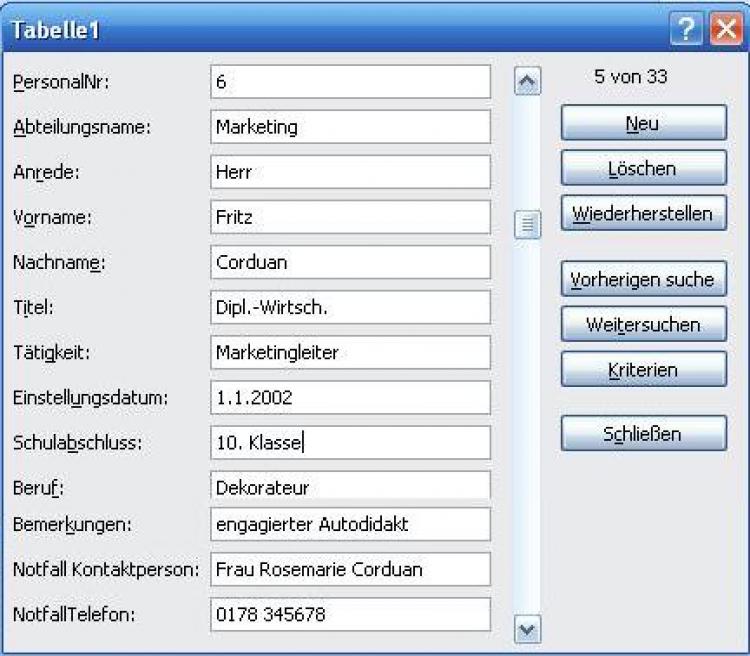
Task: Click the Help question mark icon
Action: tap(686, 31)
